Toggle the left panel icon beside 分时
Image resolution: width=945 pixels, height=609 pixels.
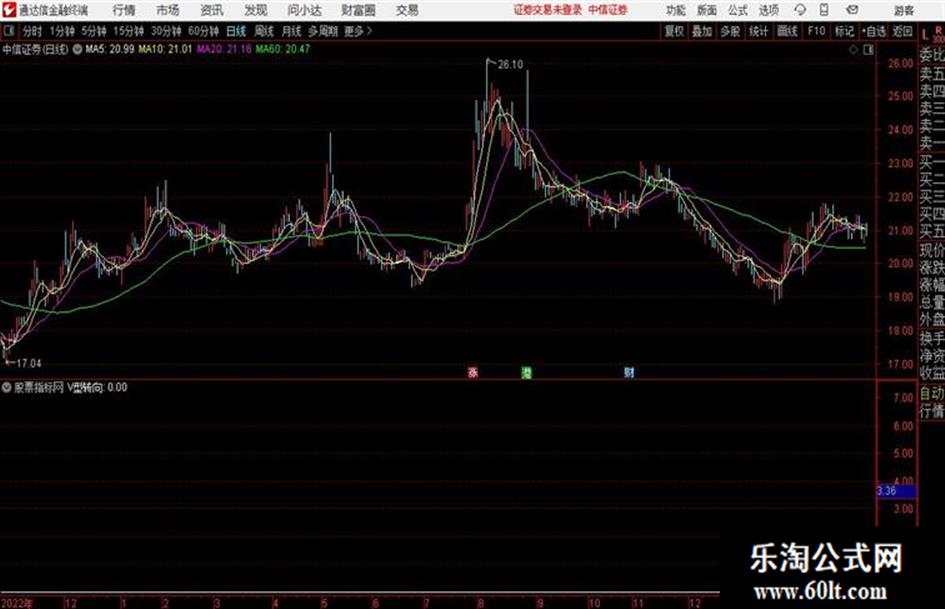[x=9, y=31]
